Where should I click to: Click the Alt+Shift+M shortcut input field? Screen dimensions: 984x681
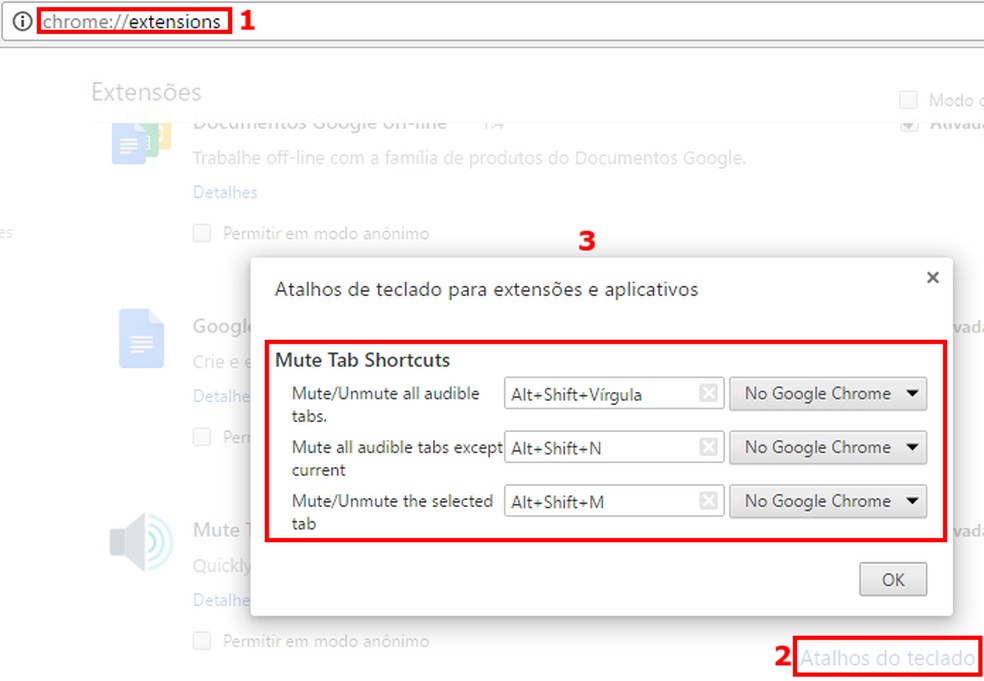coord(600,501)
